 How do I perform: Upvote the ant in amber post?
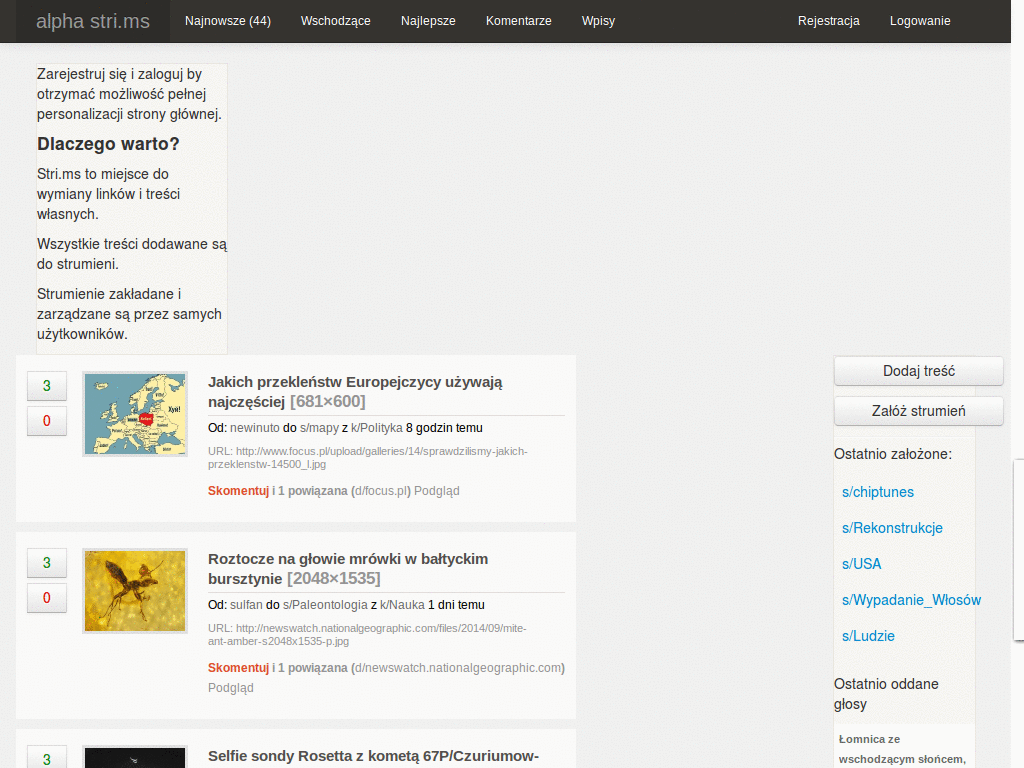(47, 563)
